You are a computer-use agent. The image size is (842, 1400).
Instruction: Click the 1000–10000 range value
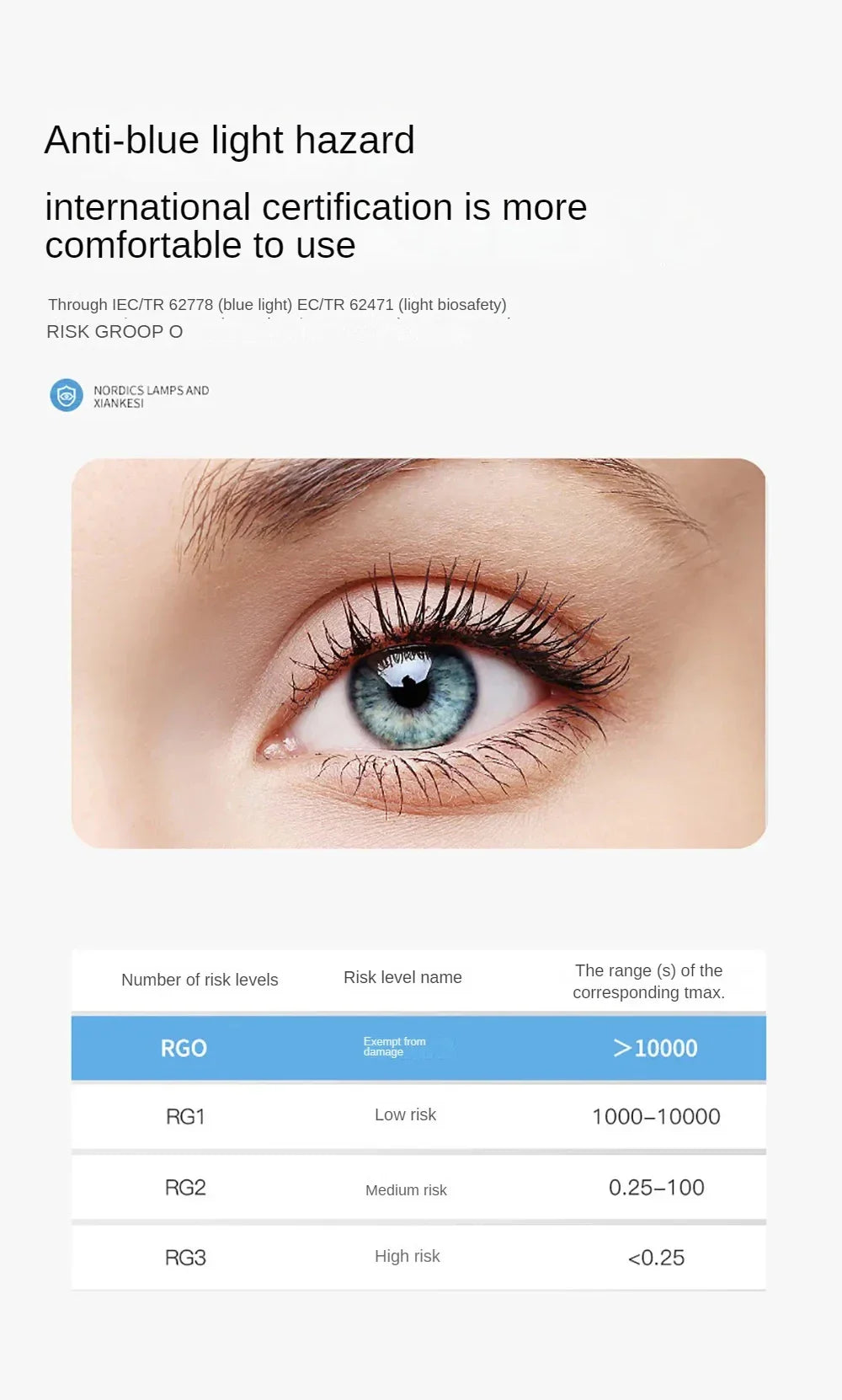click(656, 1117)
